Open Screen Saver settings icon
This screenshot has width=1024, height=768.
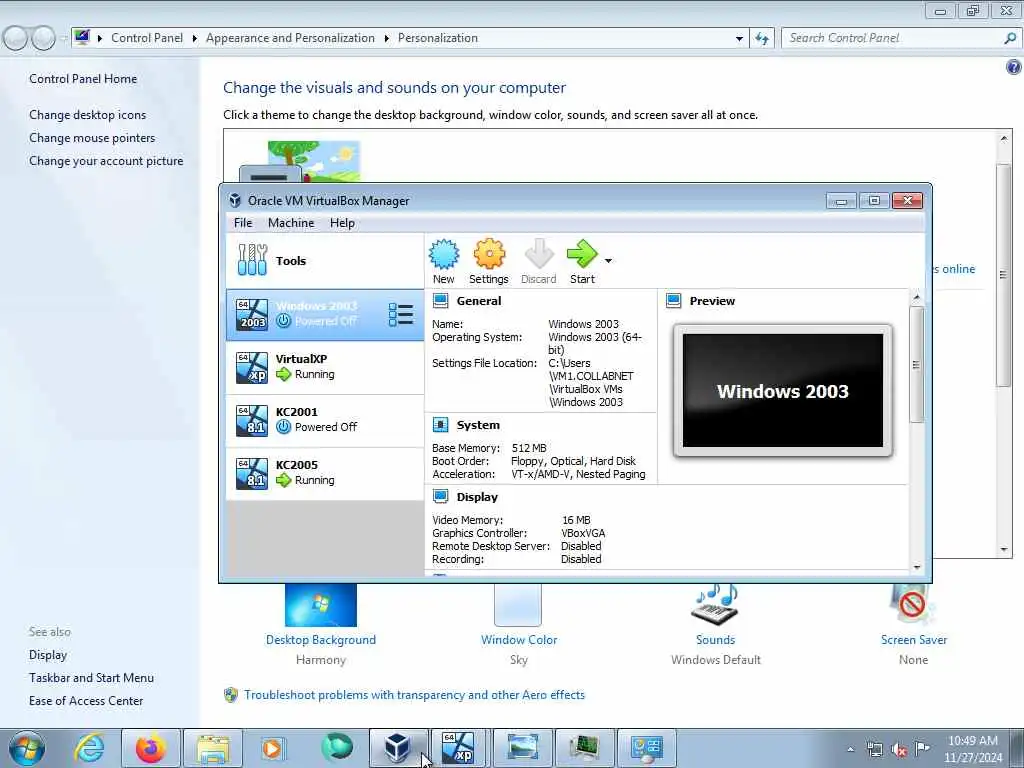pos(913,605)
